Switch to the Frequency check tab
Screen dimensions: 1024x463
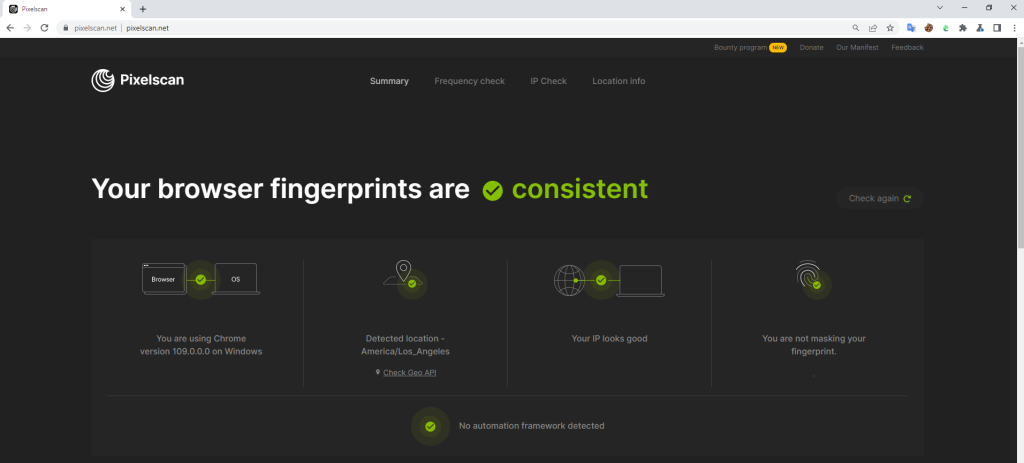pyautogui.click(x=470, y=81)
